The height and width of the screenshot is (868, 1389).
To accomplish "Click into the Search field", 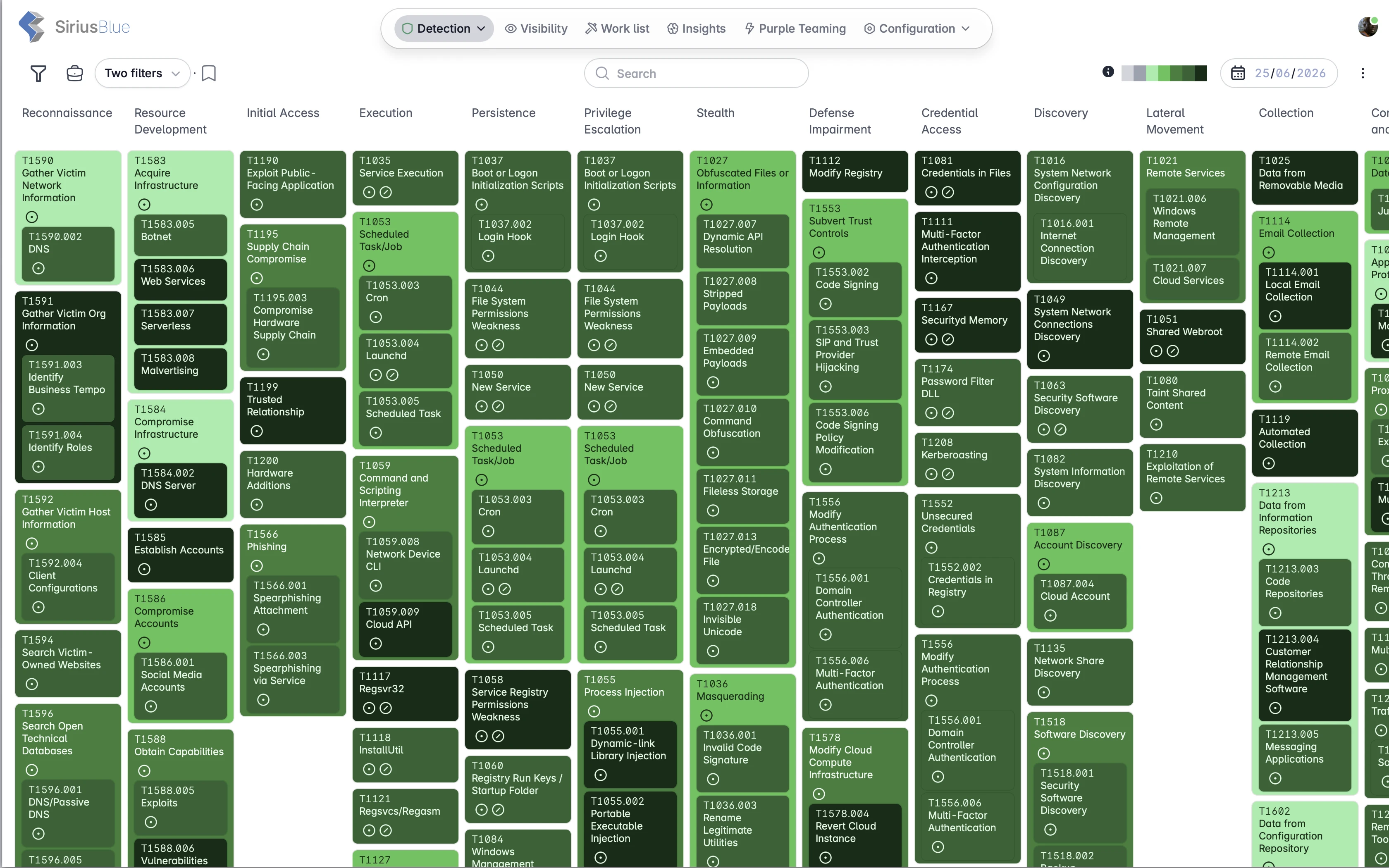I will click(x=696, y=74).
